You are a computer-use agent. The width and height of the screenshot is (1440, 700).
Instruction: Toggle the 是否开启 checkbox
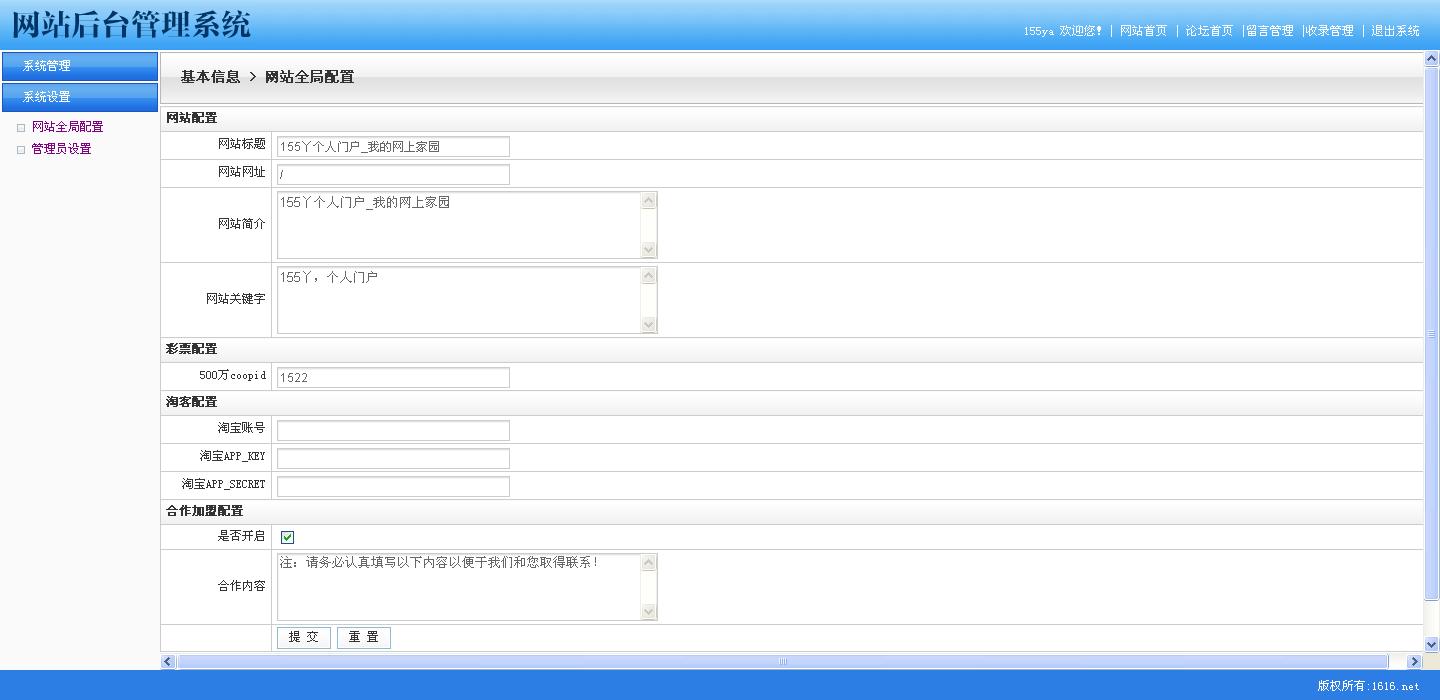(x=287, y=537)
